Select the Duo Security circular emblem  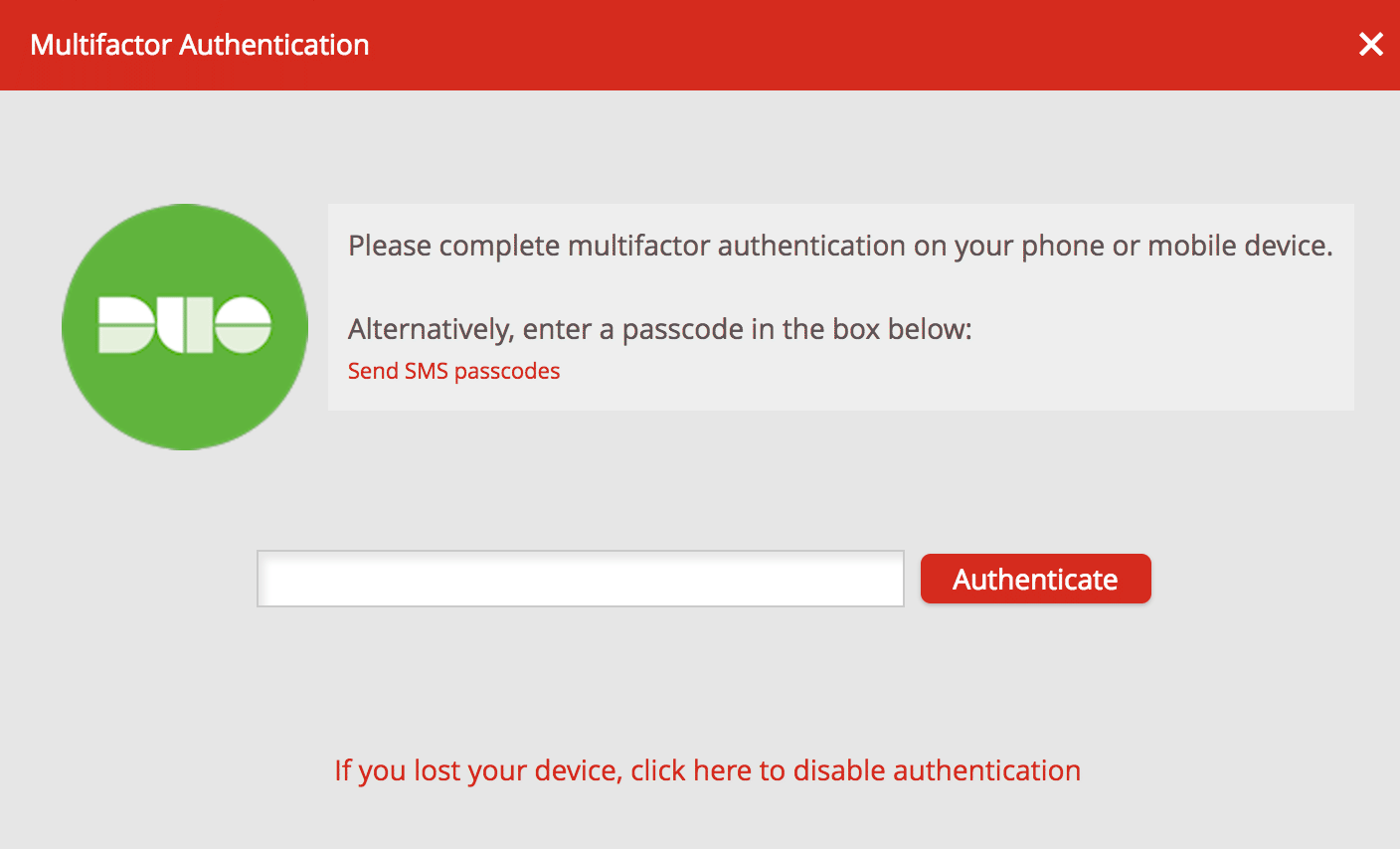click(x=184, y=327)
